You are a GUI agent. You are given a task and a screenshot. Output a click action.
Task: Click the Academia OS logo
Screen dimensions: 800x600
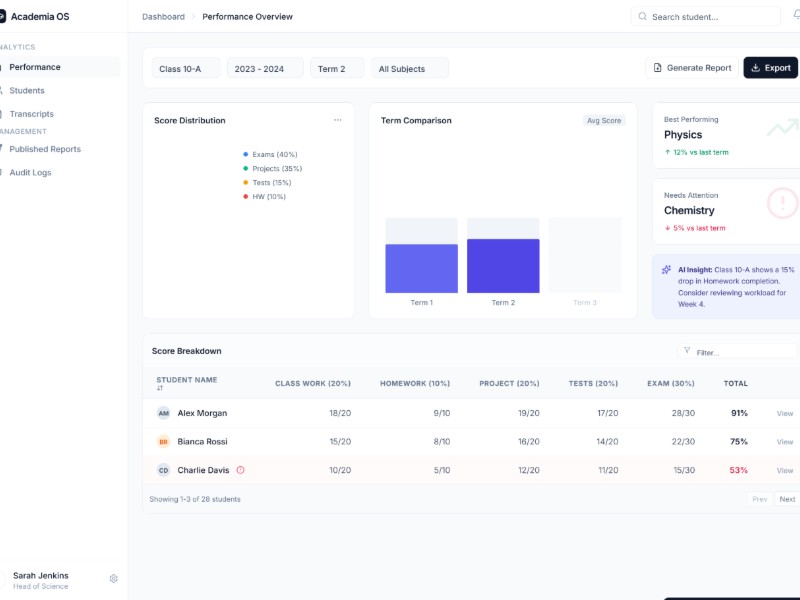point(3,16)
